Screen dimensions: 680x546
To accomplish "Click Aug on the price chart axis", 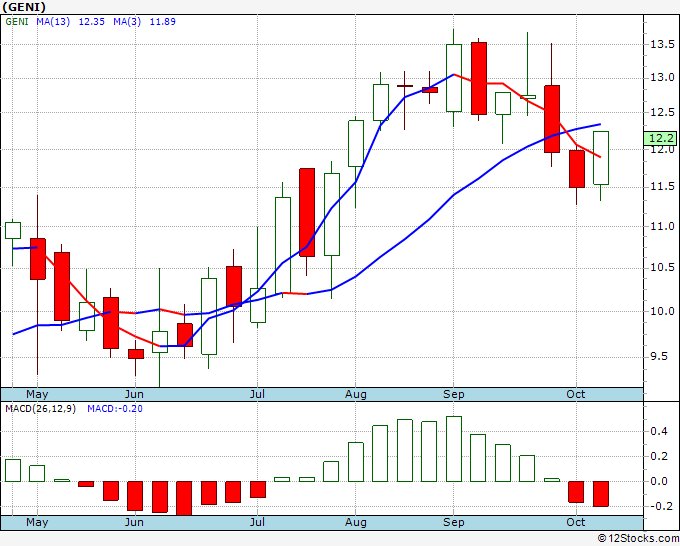I will click(x=356, y=394).
